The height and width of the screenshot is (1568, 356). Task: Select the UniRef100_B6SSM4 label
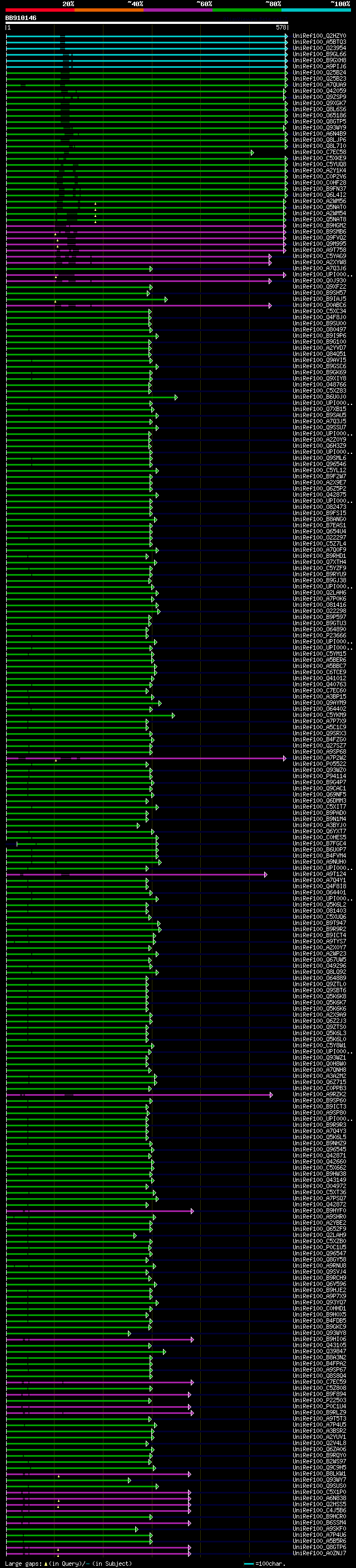coord(319,1522)
